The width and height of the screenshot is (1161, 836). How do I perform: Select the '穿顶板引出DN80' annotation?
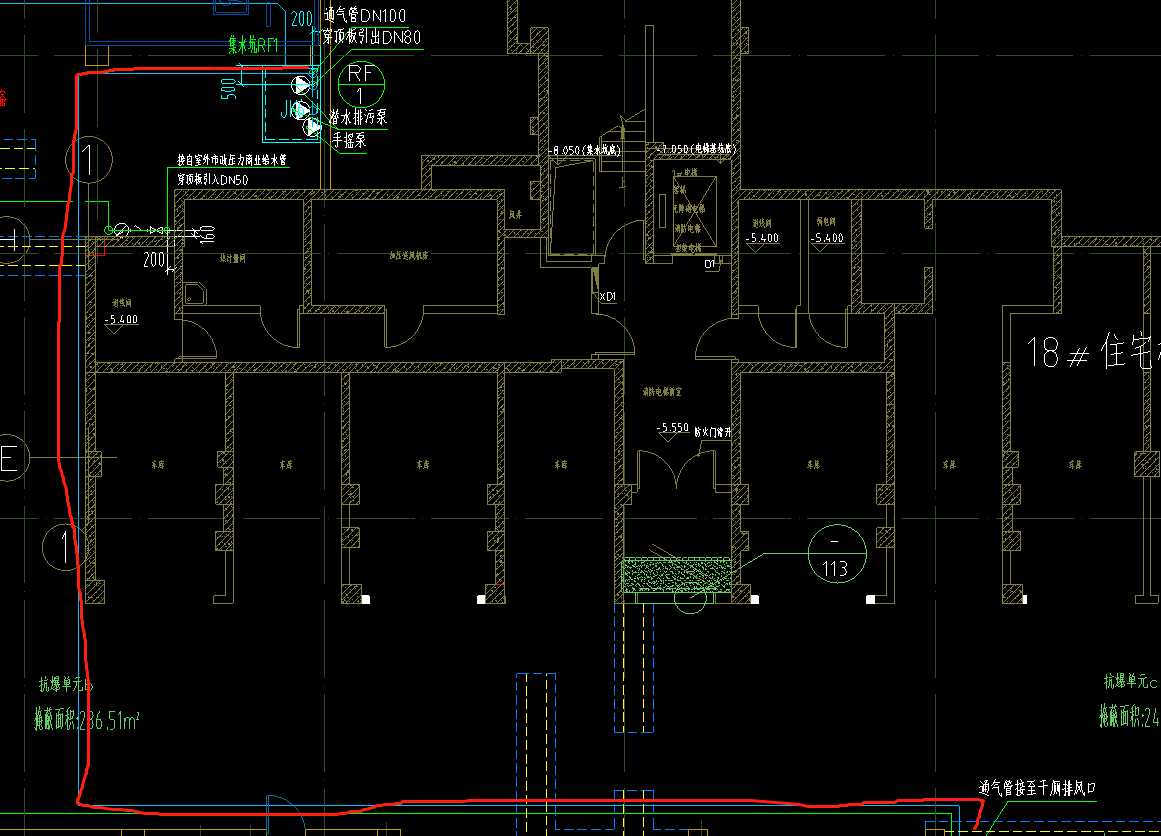[x=372, y=36]
